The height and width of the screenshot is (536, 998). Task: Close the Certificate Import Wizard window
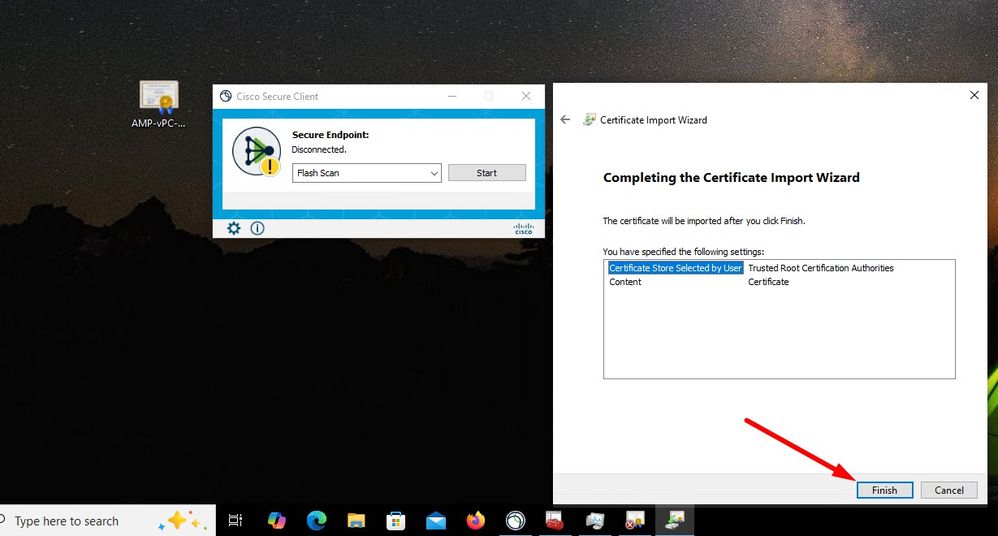pyautogui.click(x=974, y=95)
